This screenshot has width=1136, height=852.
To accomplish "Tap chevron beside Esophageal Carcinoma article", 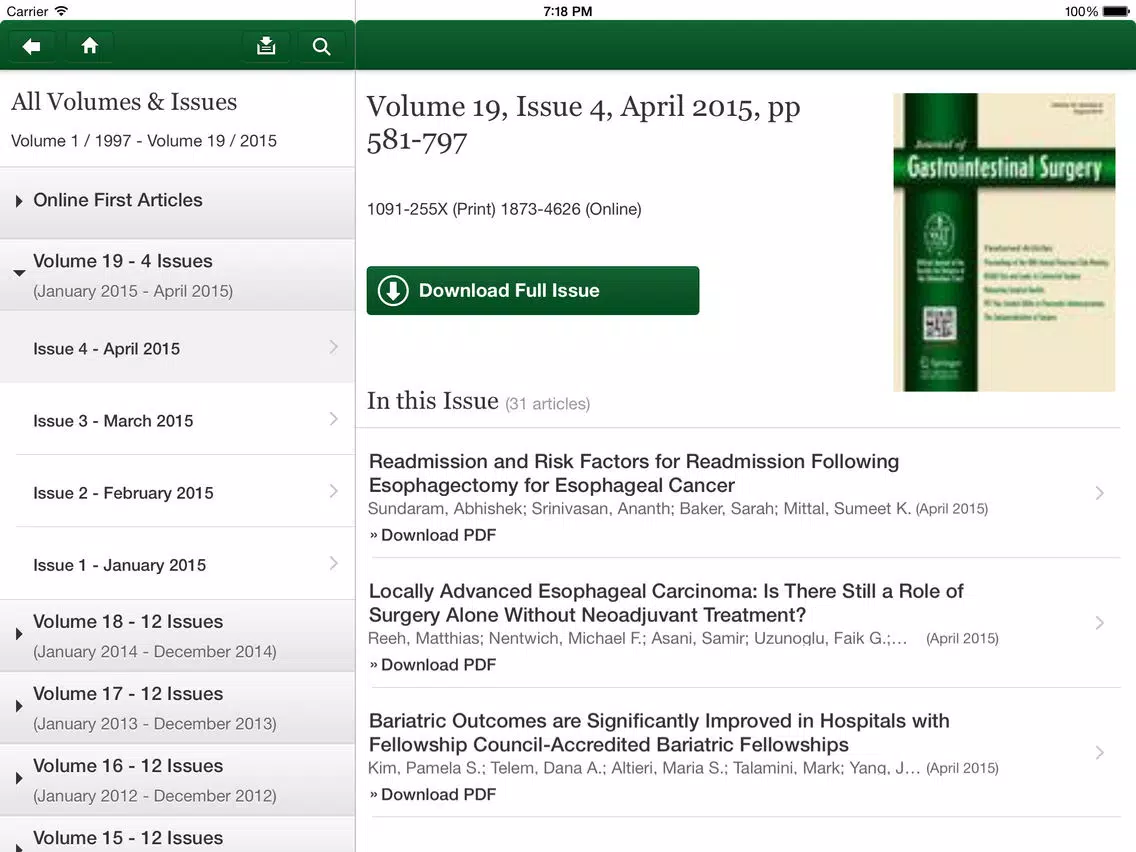I will [x=1099, y=623].
